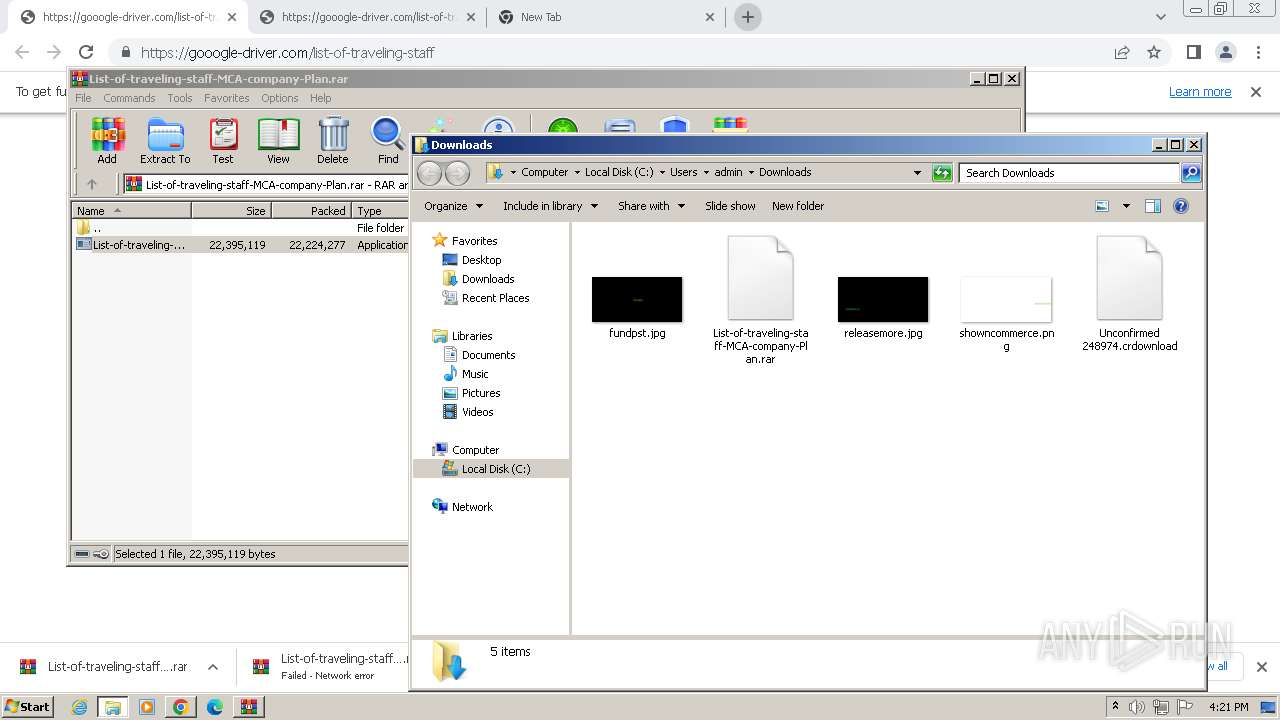
Task: Click New folder in Explorer toolbar
Action: pos(798,206)
